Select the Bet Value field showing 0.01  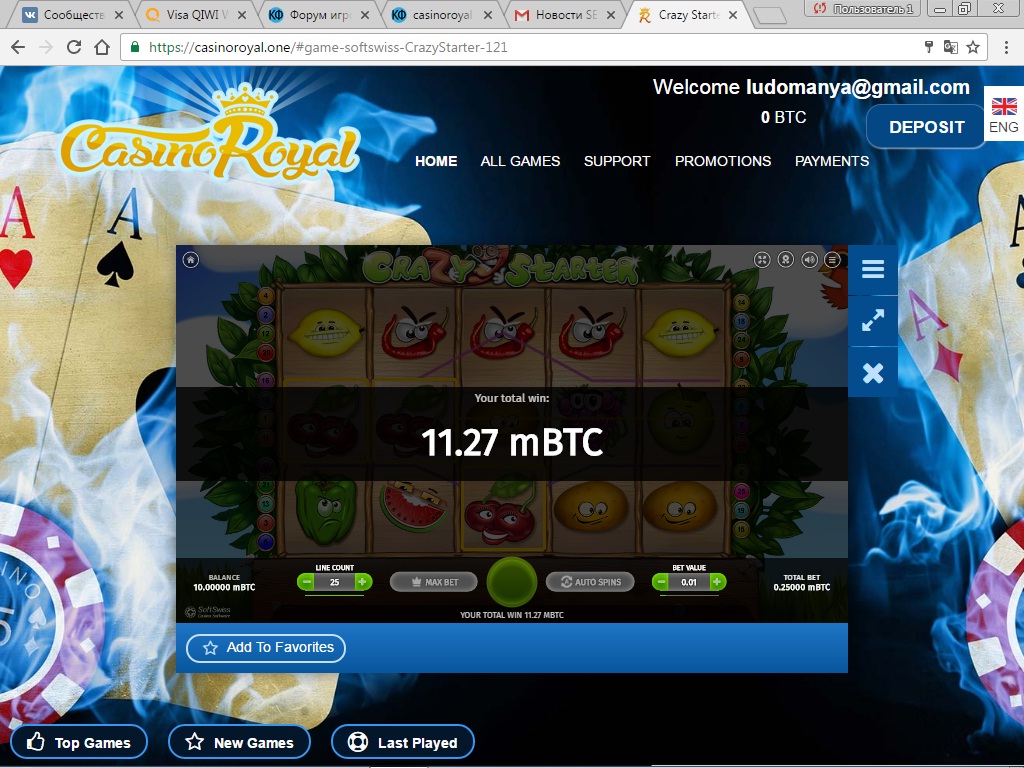pos(689,582)
